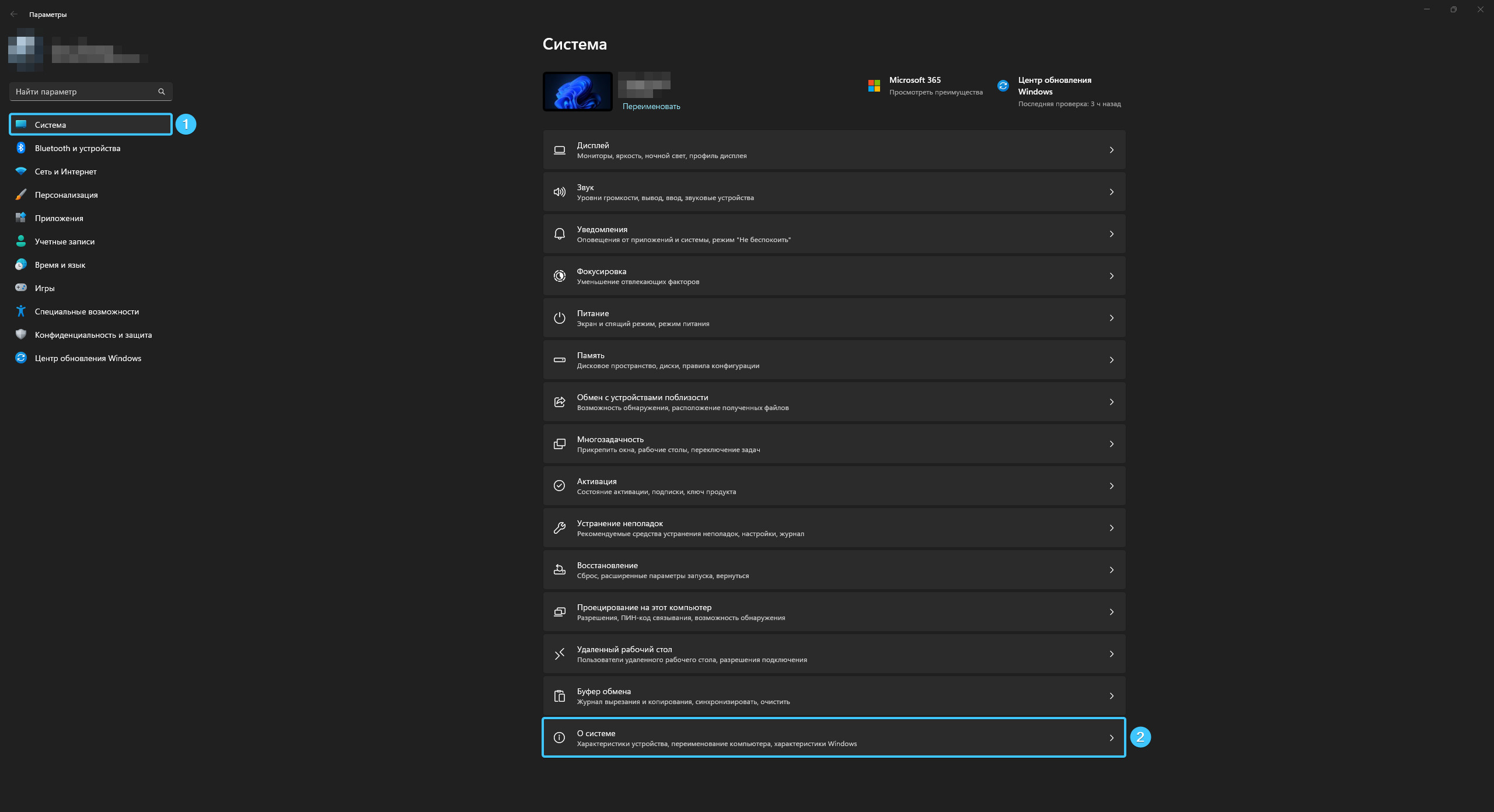This screenshot has height=812, width=1494.
Task: Go to Персонализация settings
Action: click(90, 195)
